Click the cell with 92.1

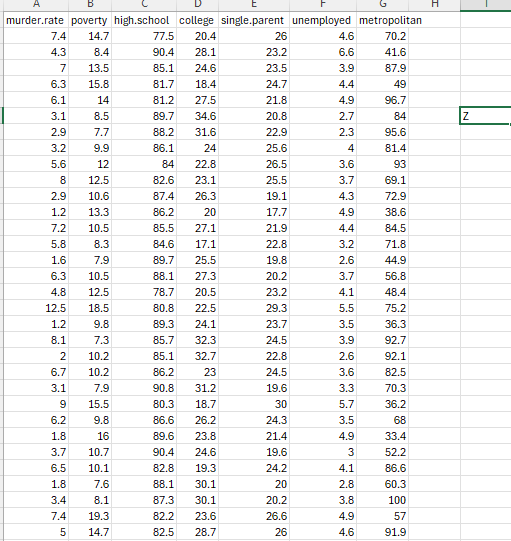pos(383,356)
